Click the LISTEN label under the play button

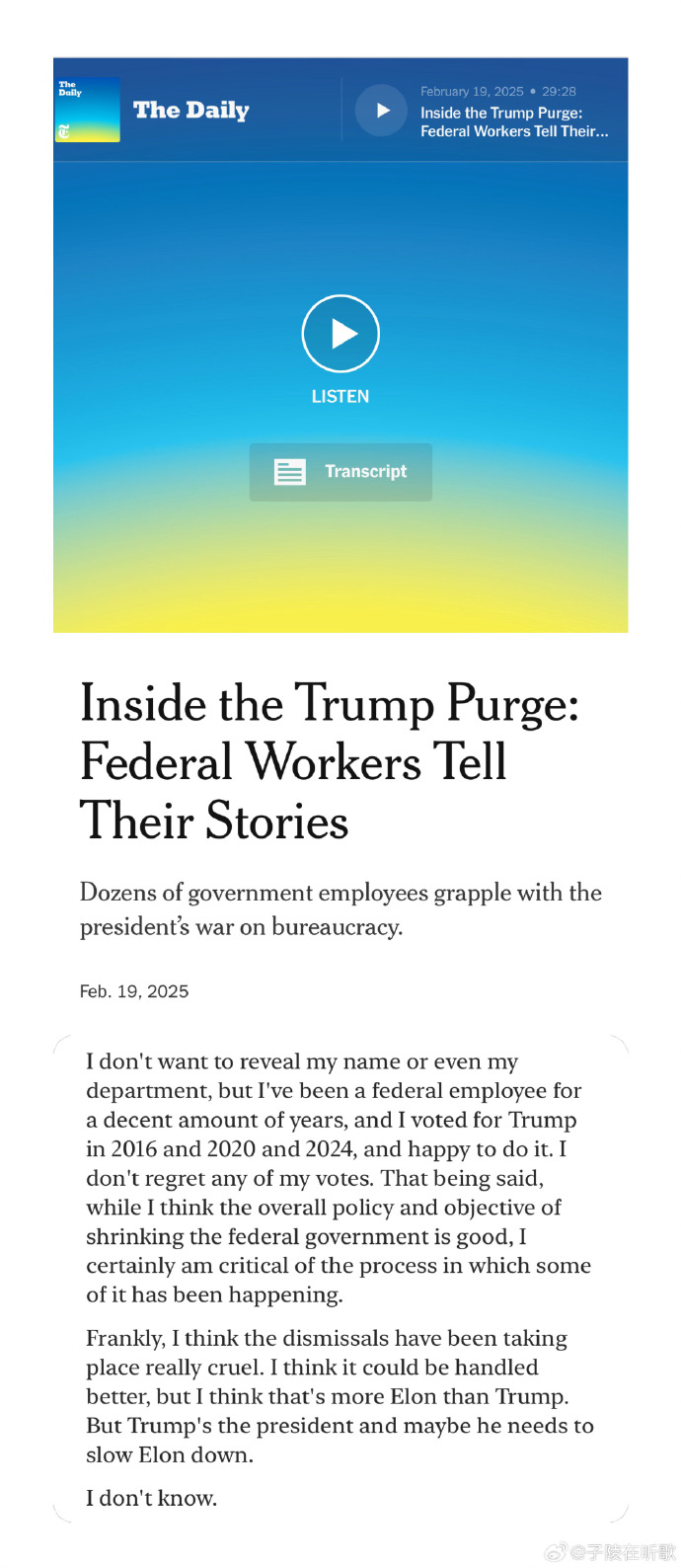click(340, 396)
